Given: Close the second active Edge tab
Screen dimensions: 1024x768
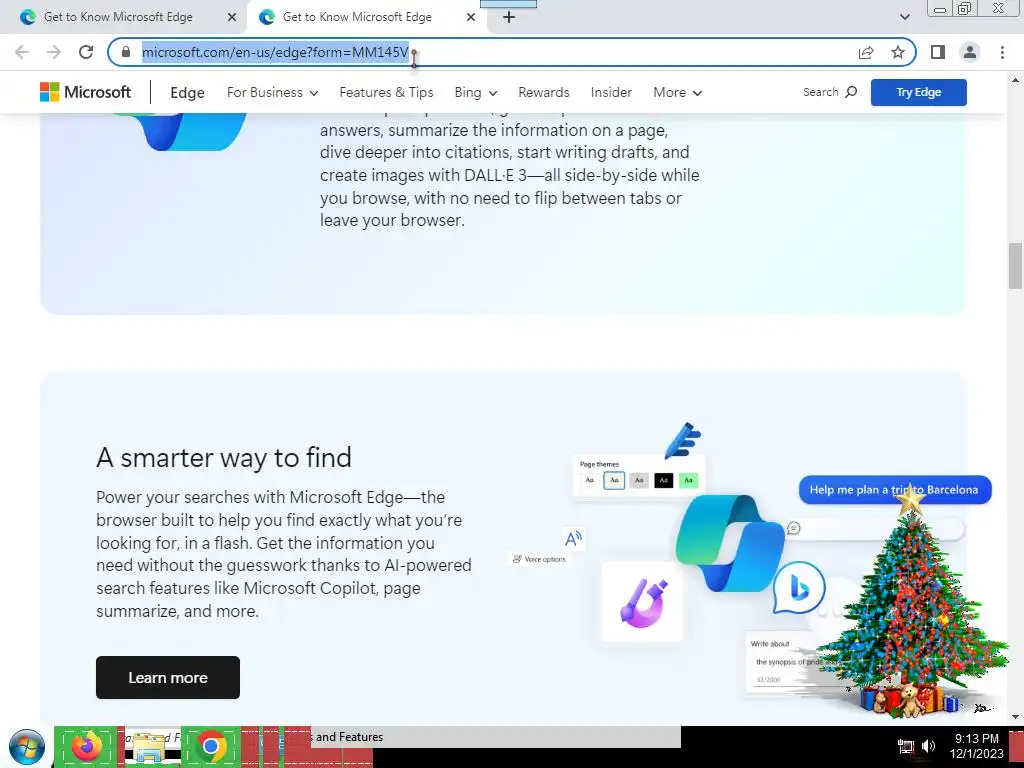Looking at the screenshot, I should click(471, 17).
